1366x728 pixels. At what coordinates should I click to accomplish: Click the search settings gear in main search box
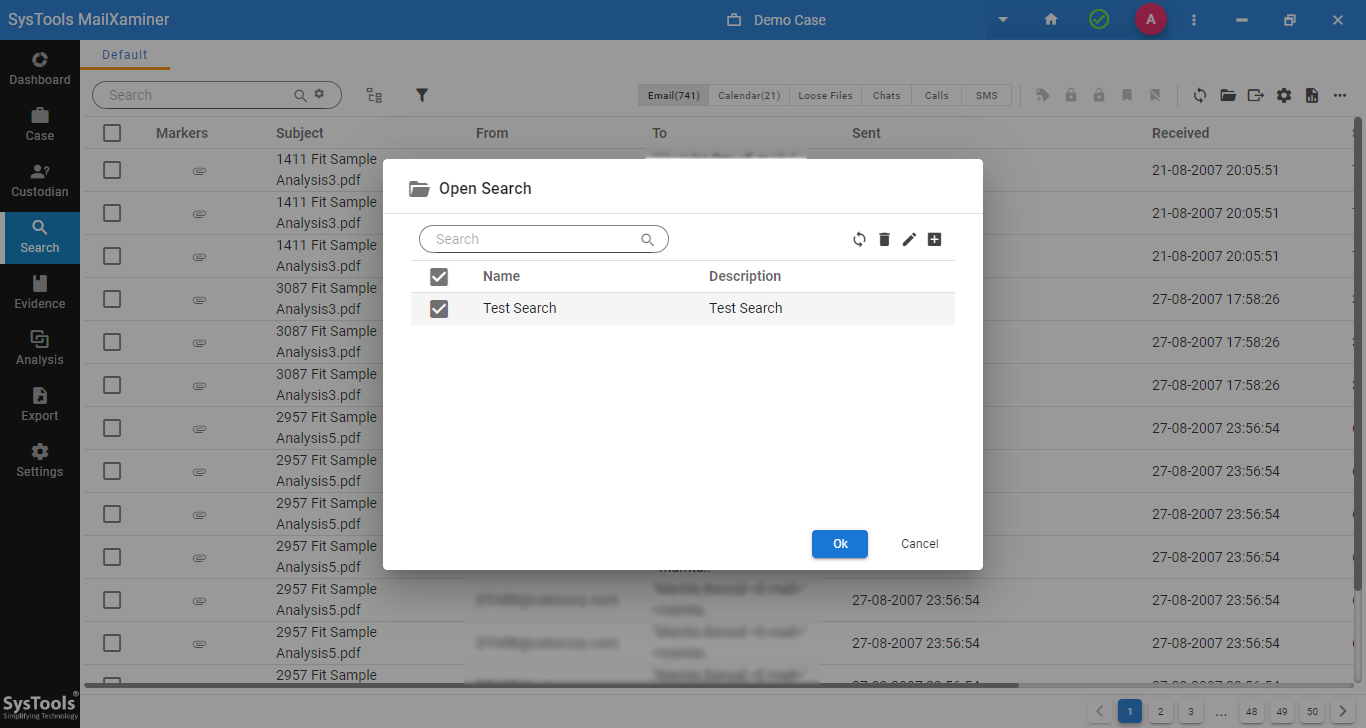coord(319,94)
